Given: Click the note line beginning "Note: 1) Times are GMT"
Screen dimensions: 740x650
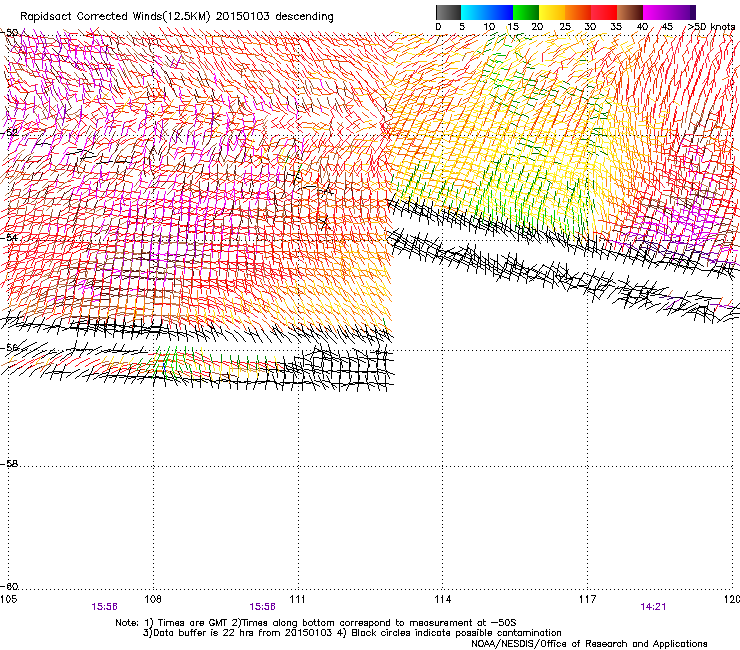Looking at the screenshot, I should [316, 623].
